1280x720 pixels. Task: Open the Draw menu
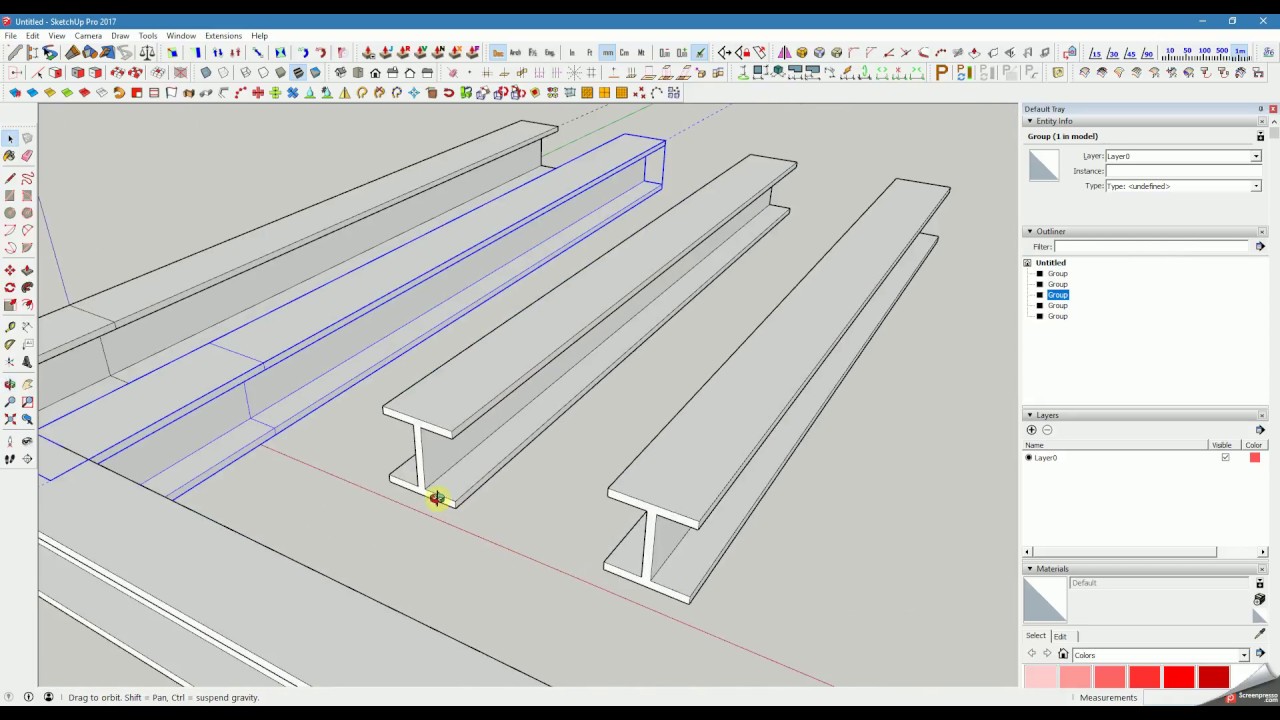tap(120, 36)
